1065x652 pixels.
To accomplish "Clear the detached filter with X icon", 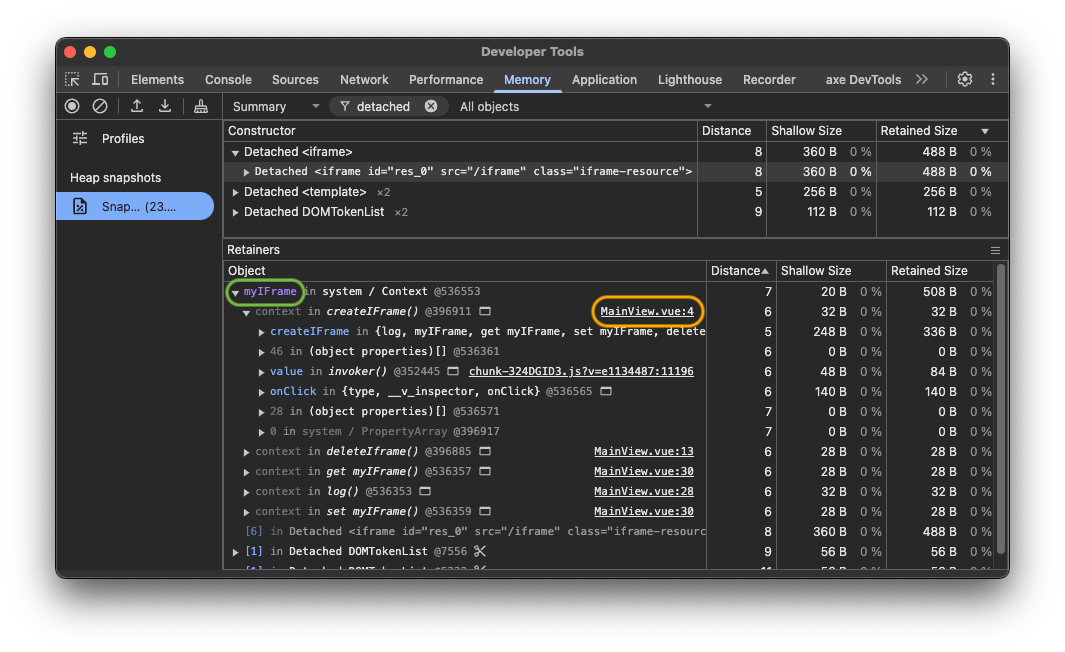I will coord(431,106).
